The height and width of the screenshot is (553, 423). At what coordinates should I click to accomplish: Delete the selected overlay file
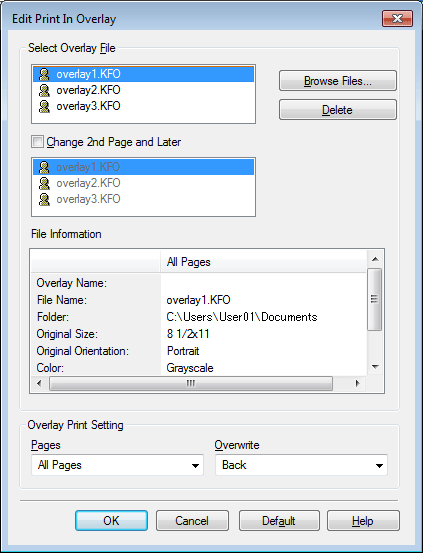click(338, 110)
